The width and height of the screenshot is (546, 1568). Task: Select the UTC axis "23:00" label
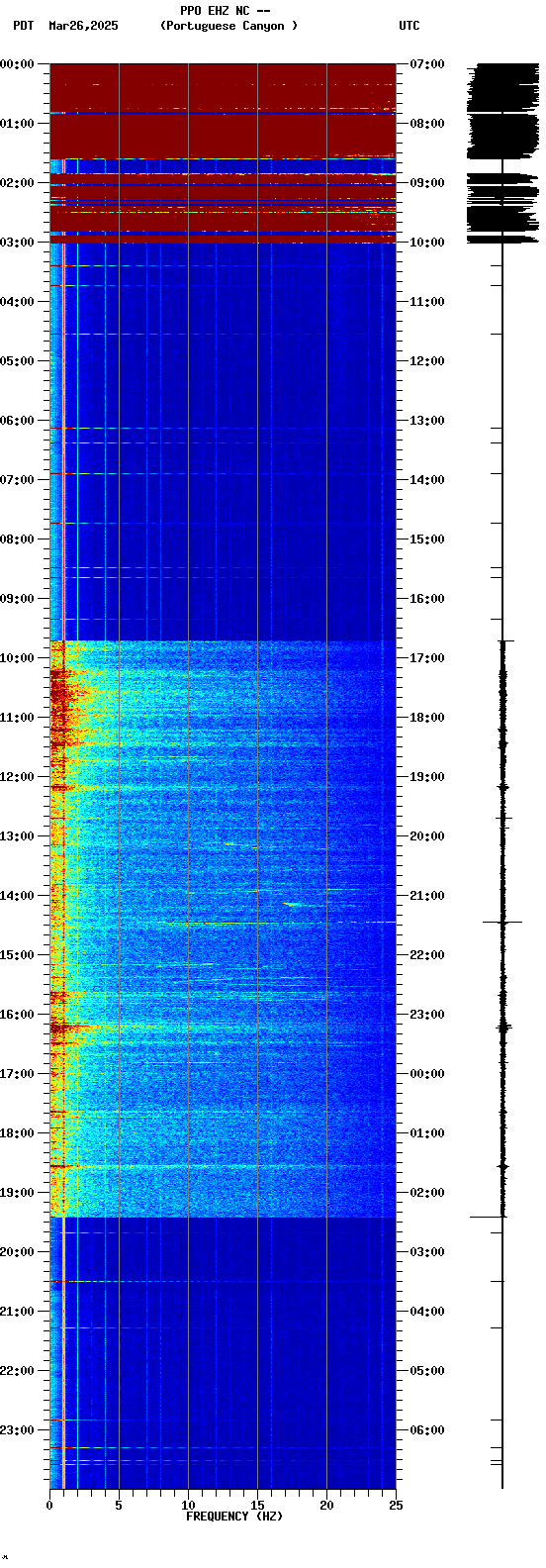click(427, 1015)
